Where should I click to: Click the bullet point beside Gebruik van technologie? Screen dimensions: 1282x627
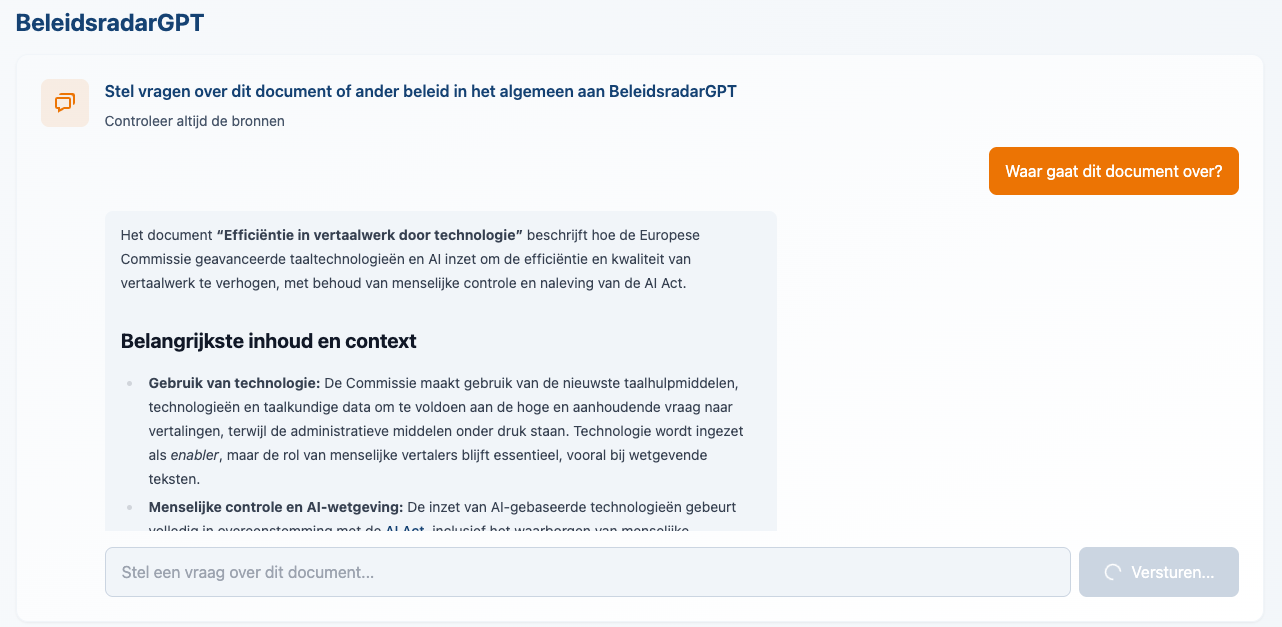(x=130, y=383)
